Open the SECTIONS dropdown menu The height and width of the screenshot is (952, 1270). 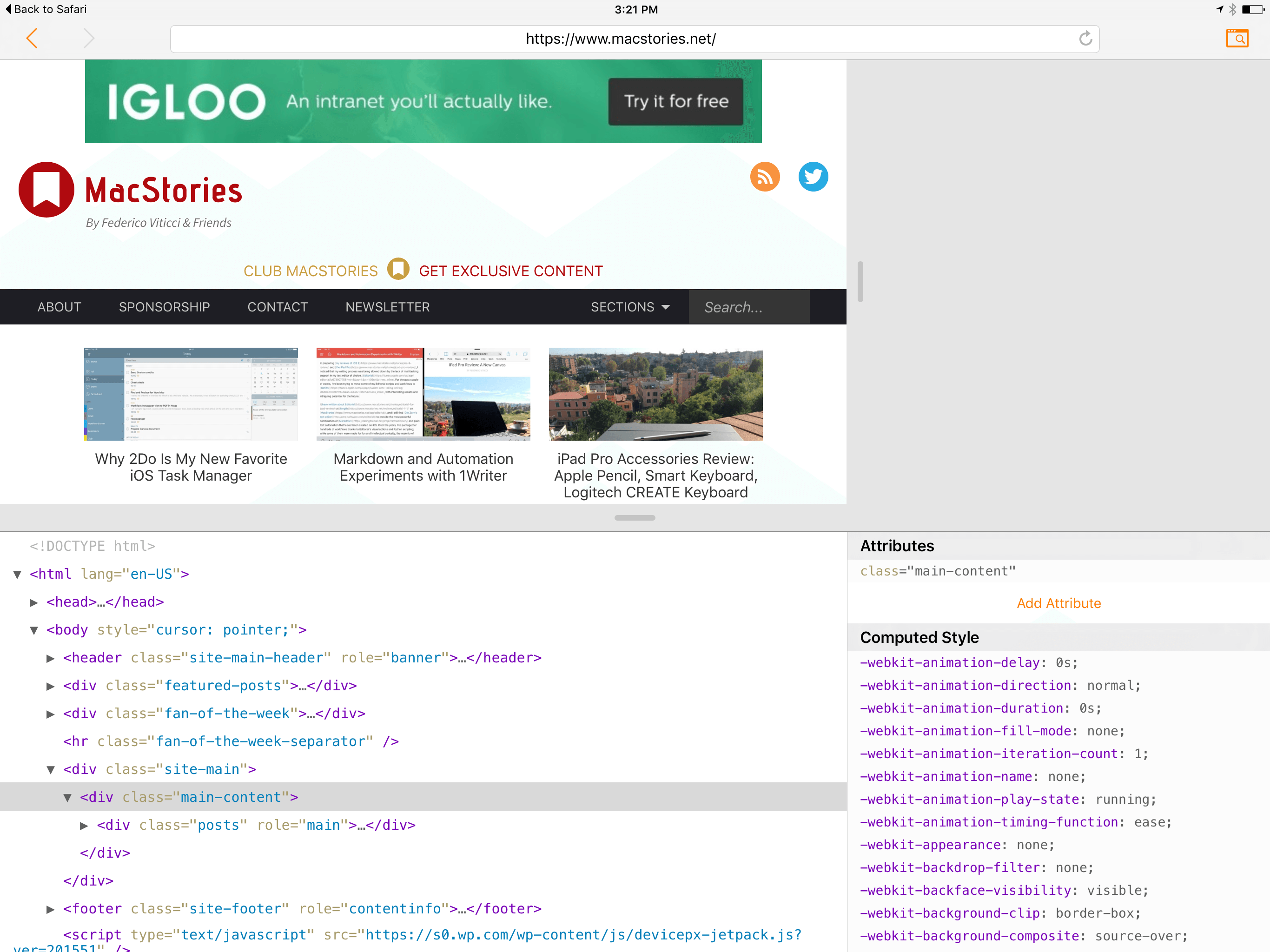(630, 307)
